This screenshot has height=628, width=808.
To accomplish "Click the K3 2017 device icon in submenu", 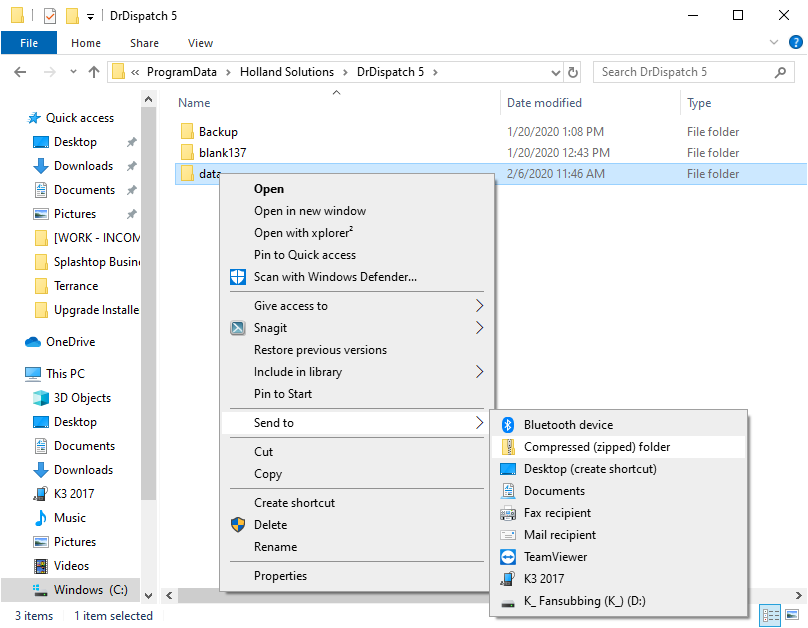I will [508, 579].
